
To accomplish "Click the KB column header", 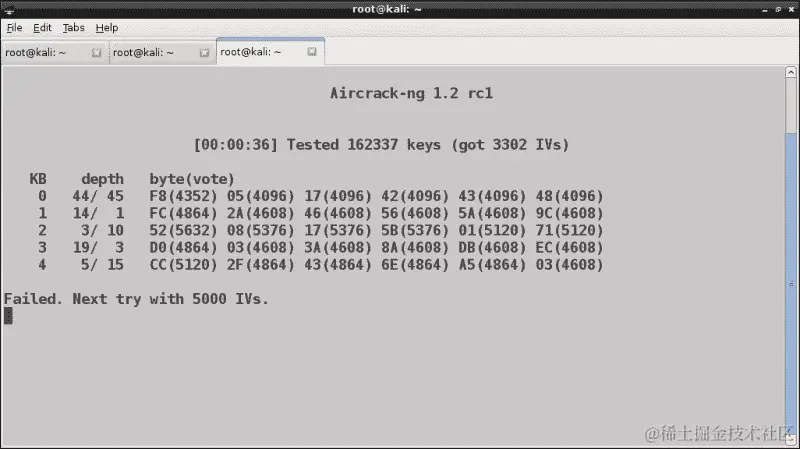I will point(38,179).
